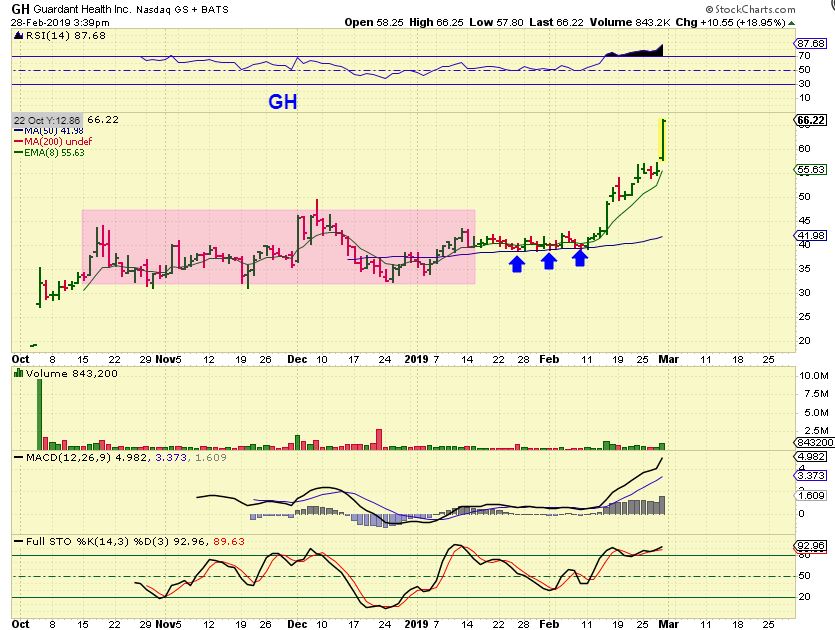
Task: Click the 10.0M label on volume axis
Action: [814, 376]
